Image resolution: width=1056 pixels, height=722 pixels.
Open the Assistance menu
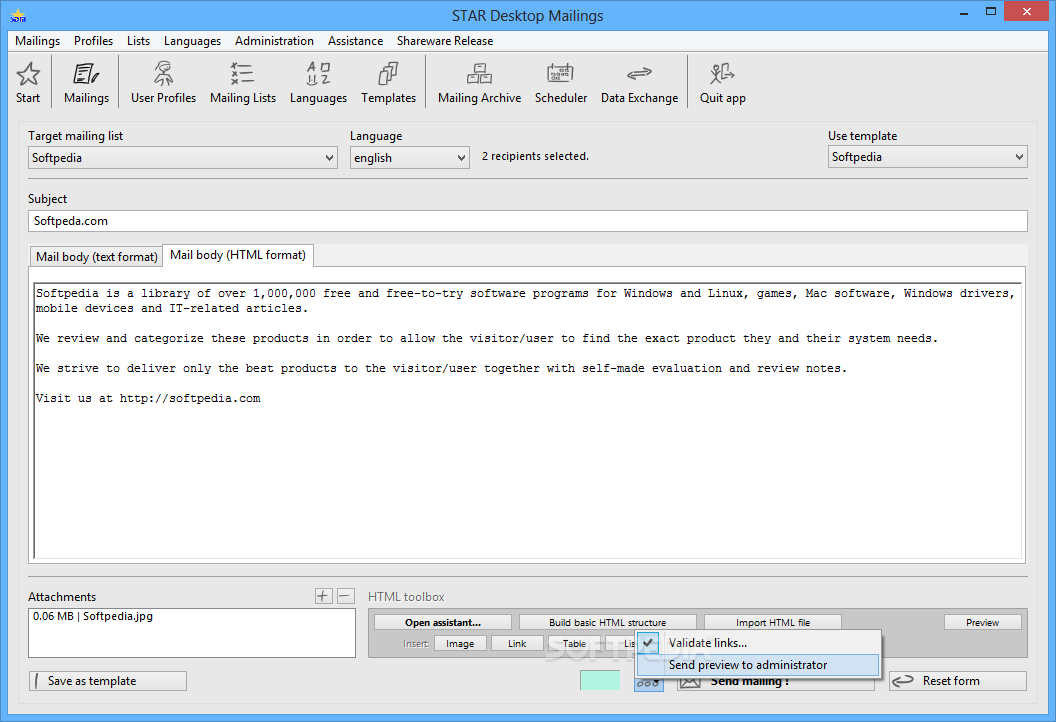356,40
